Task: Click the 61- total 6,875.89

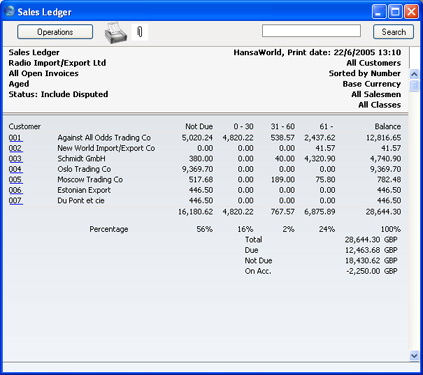Action: [320, 212]
